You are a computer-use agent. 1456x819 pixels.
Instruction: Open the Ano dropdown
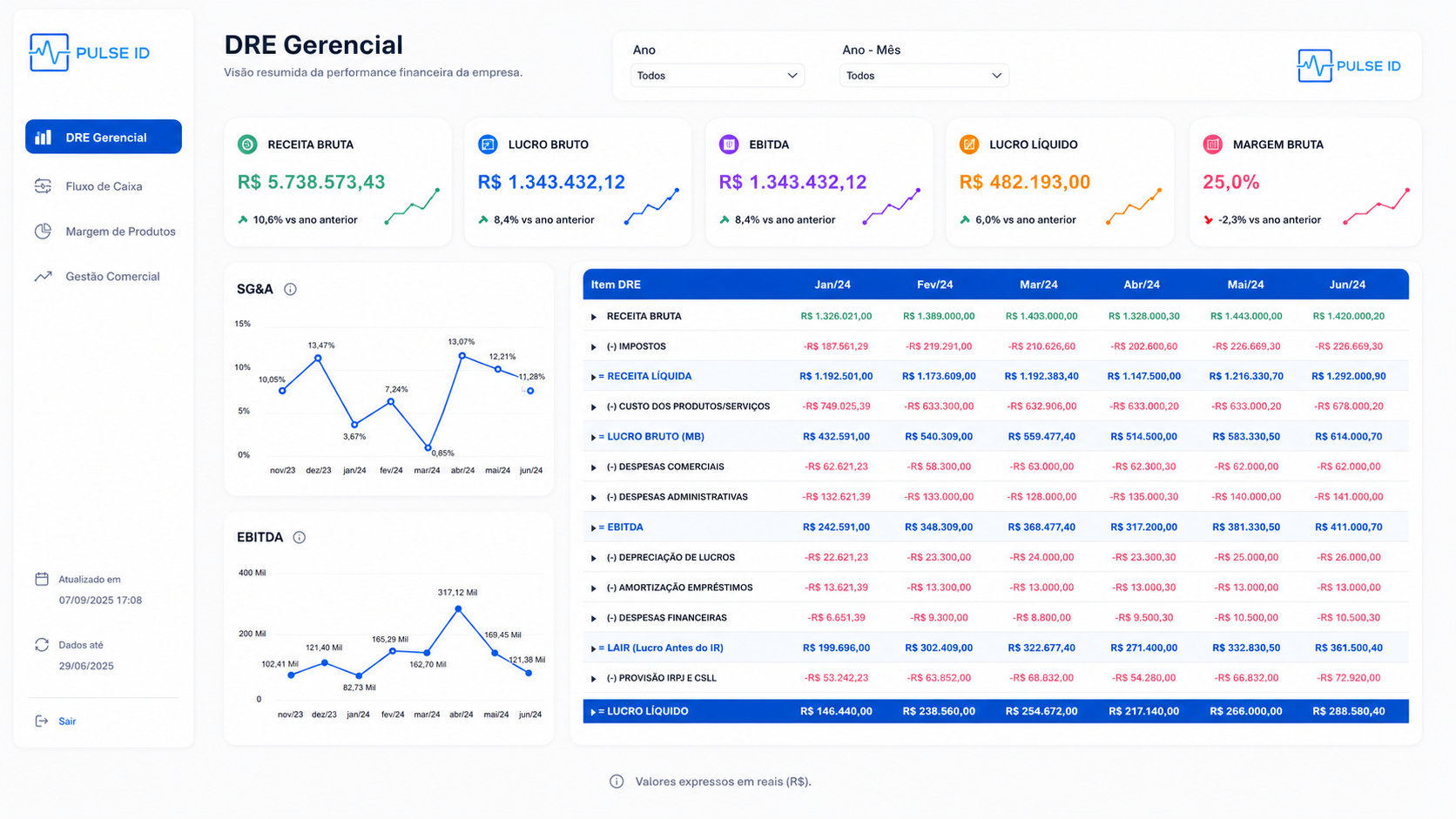pyautogui.click(x=717, y=76)
